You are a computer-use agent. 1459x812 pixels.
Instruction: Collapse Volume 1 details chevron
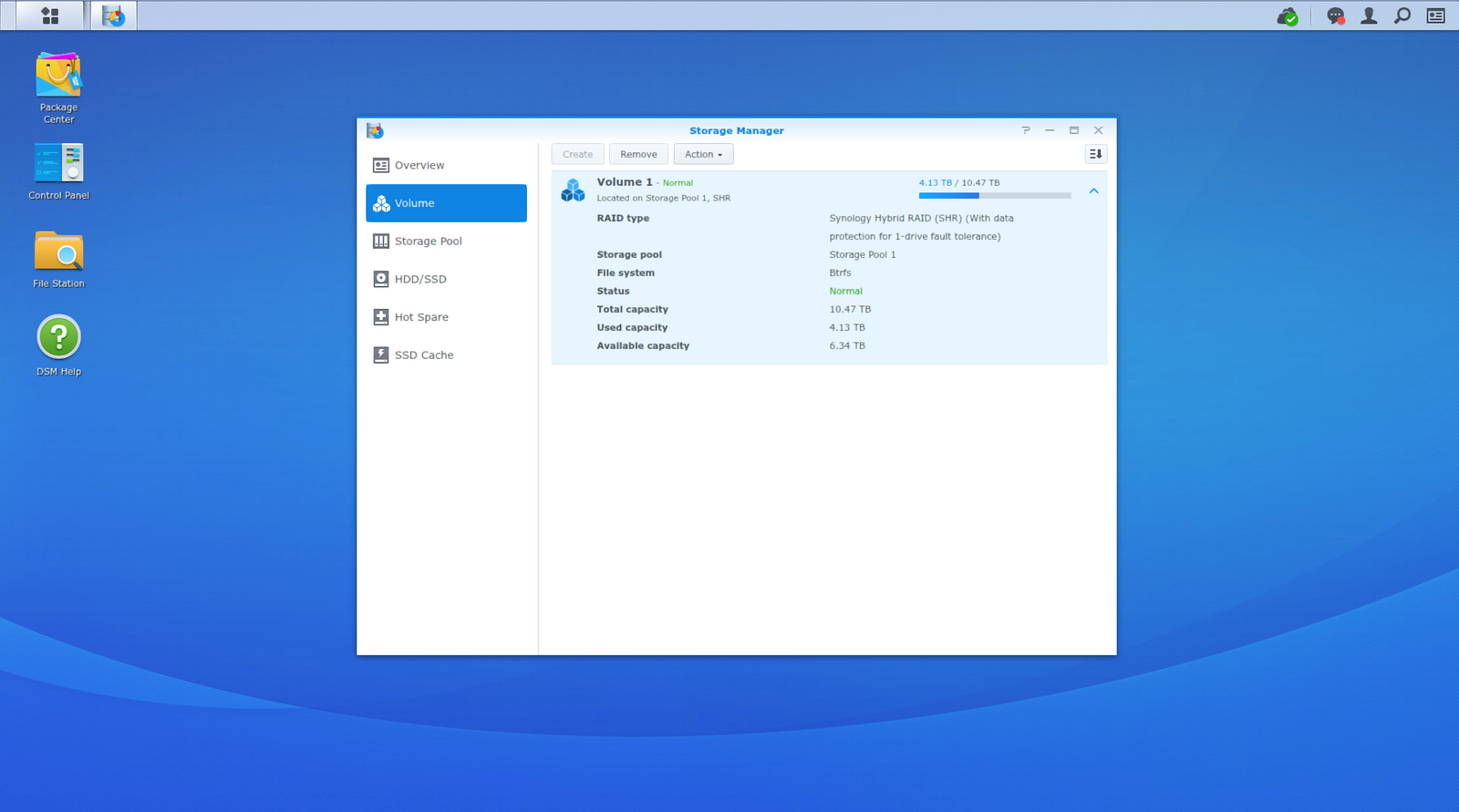(x=1093, y=190)
